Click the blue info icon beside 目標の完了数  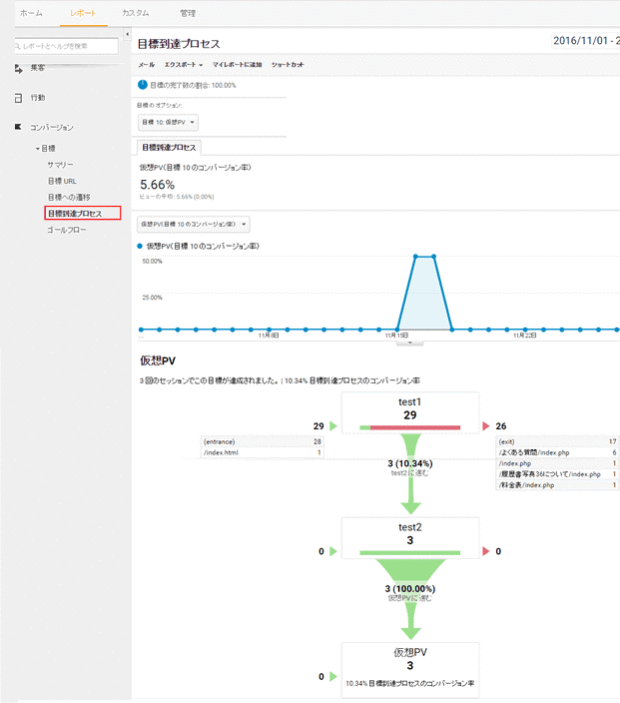pos(142,85)
